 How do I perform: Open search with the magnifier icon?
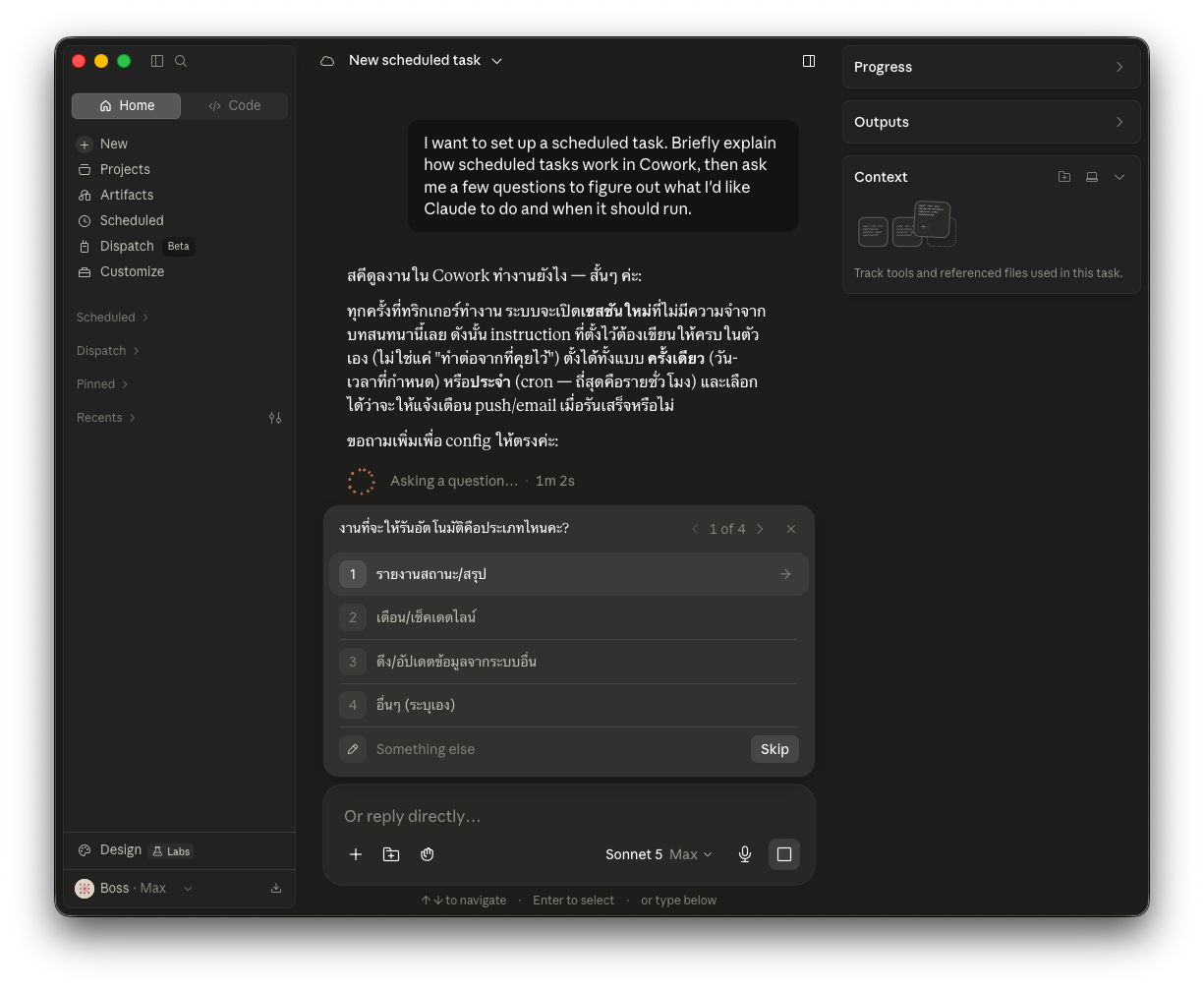click(181, 61)
